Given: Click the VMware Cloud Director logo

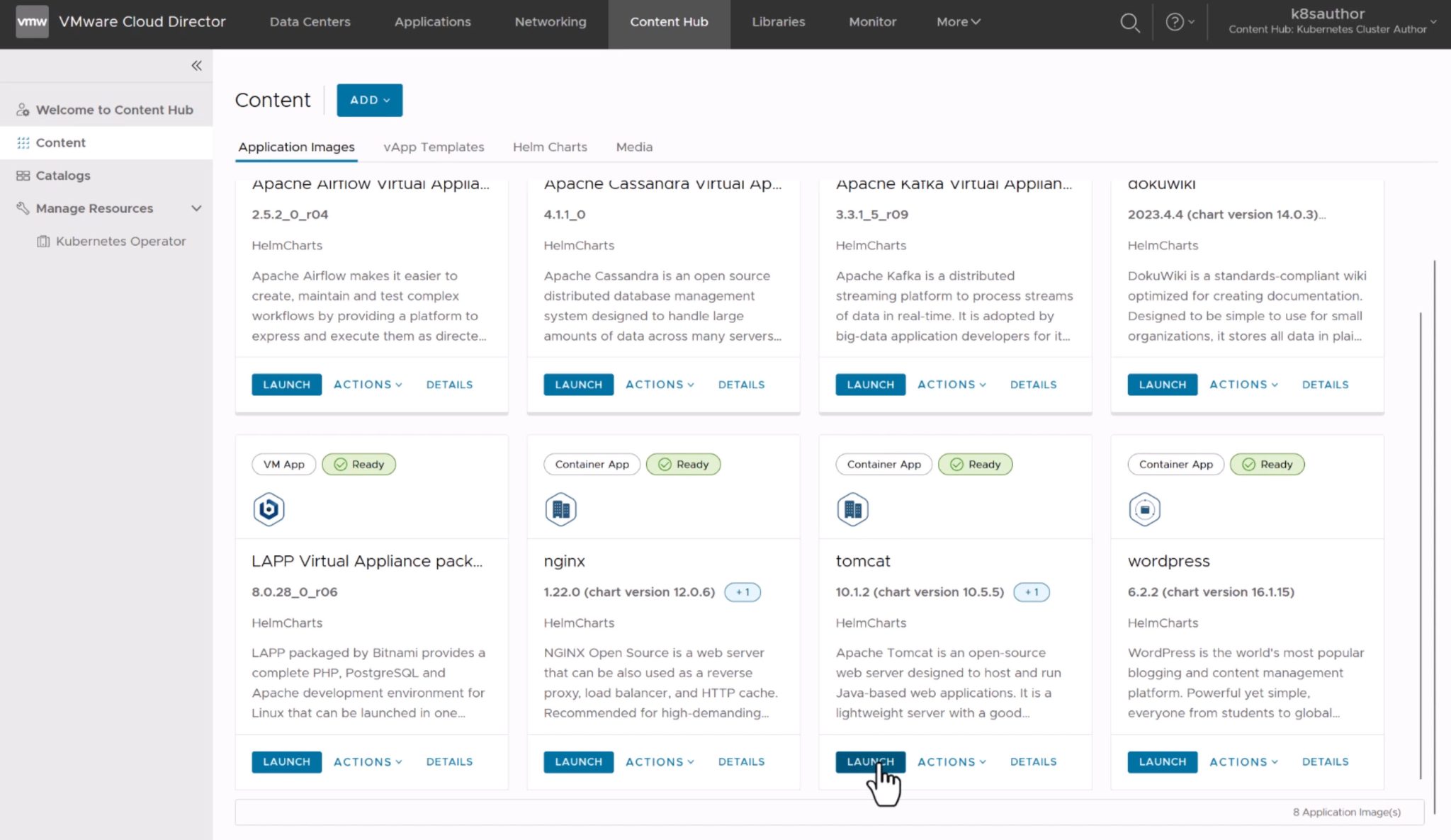Looking at the screenshot, I should click(x=31, y=21).
